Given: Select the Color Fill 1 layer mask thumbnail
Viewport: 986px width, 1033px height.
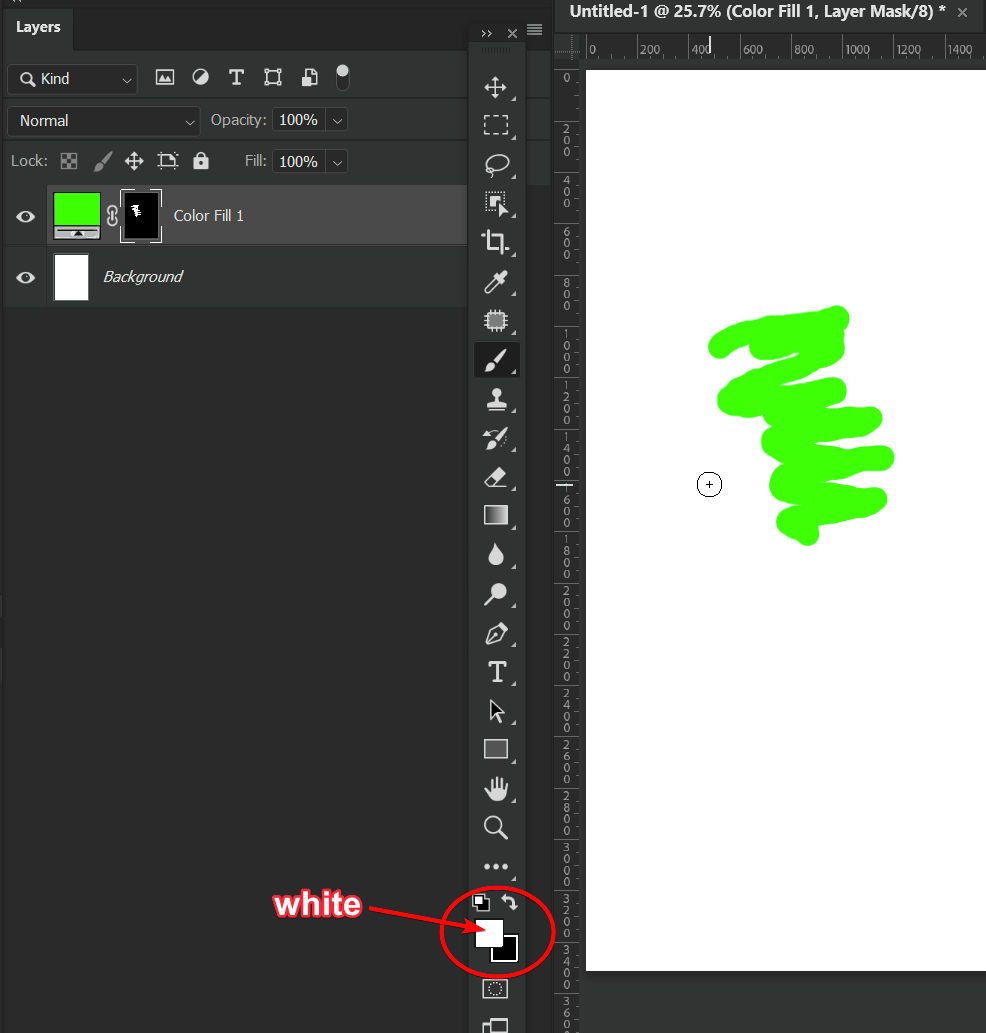Looking at the screenshot, I should [x=141, y=215].
